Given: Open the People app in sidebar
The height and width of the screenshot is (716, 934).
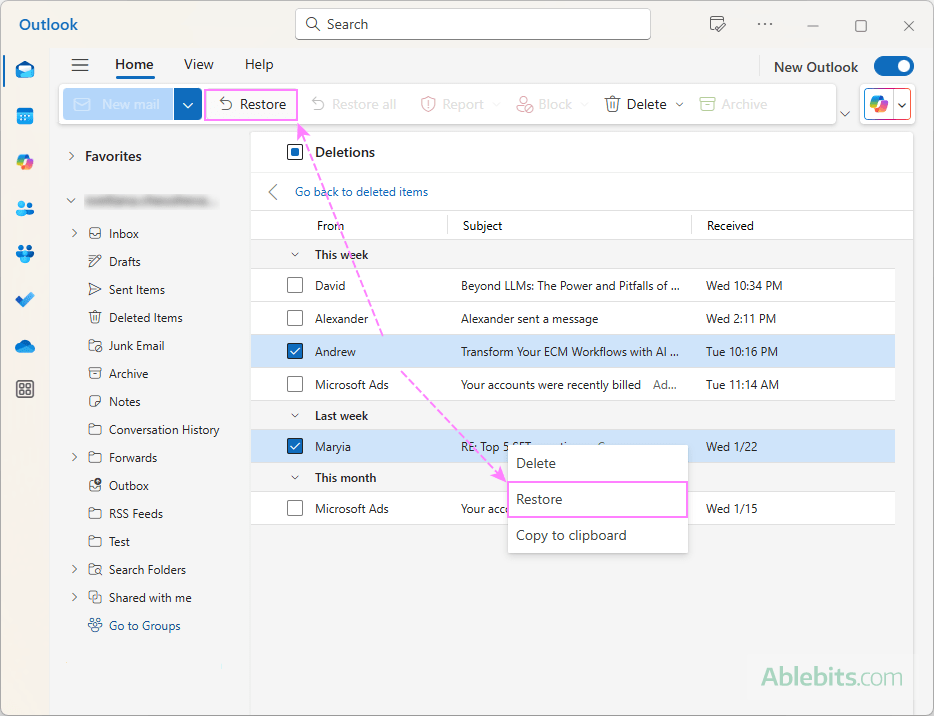Looking at the screenshot, I should click(25, 208).
